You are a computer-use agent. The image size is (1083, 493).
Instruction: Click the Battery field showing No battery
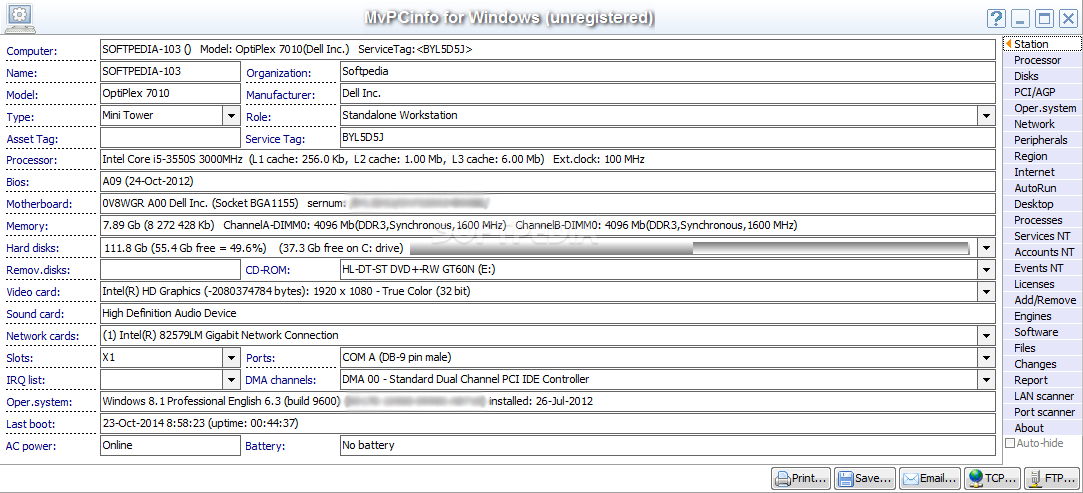[x=667, y=446]
